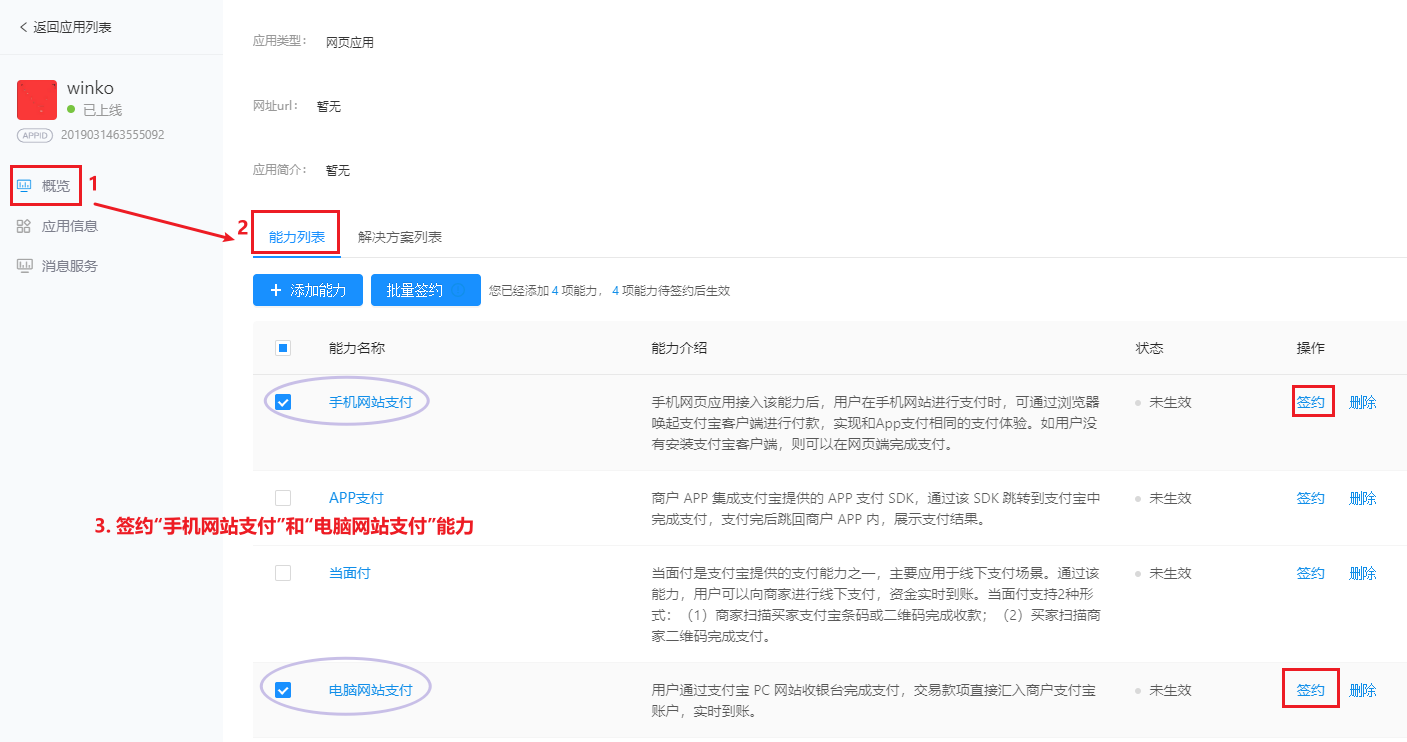
Task: Check the APP支付 checkbox
Action: 283,498
